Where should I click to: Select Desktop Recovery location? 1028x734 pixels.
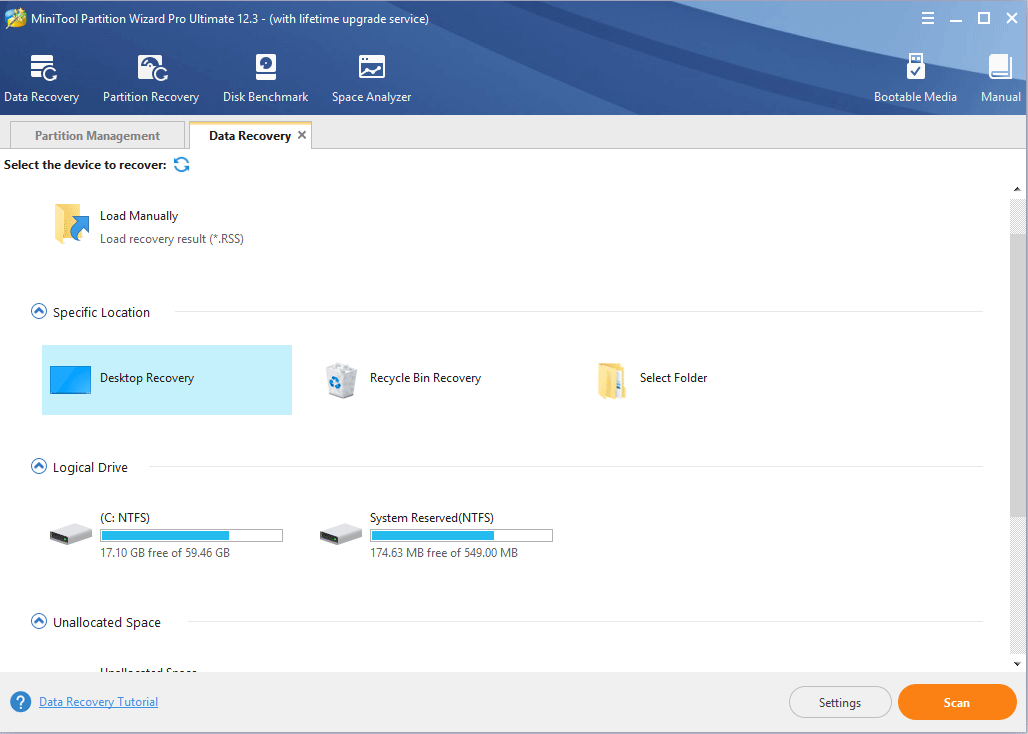tap(167, 379)
